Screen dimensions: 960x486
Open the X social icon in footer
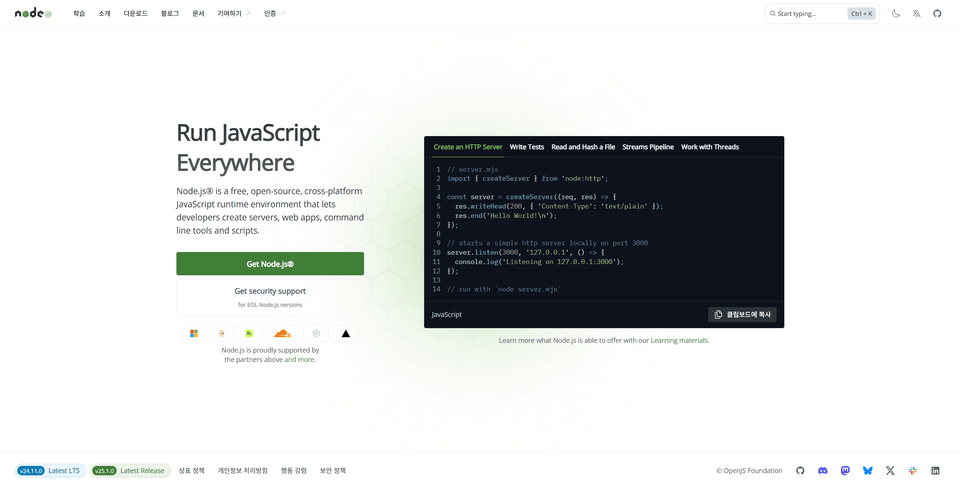tap(890, 471)
